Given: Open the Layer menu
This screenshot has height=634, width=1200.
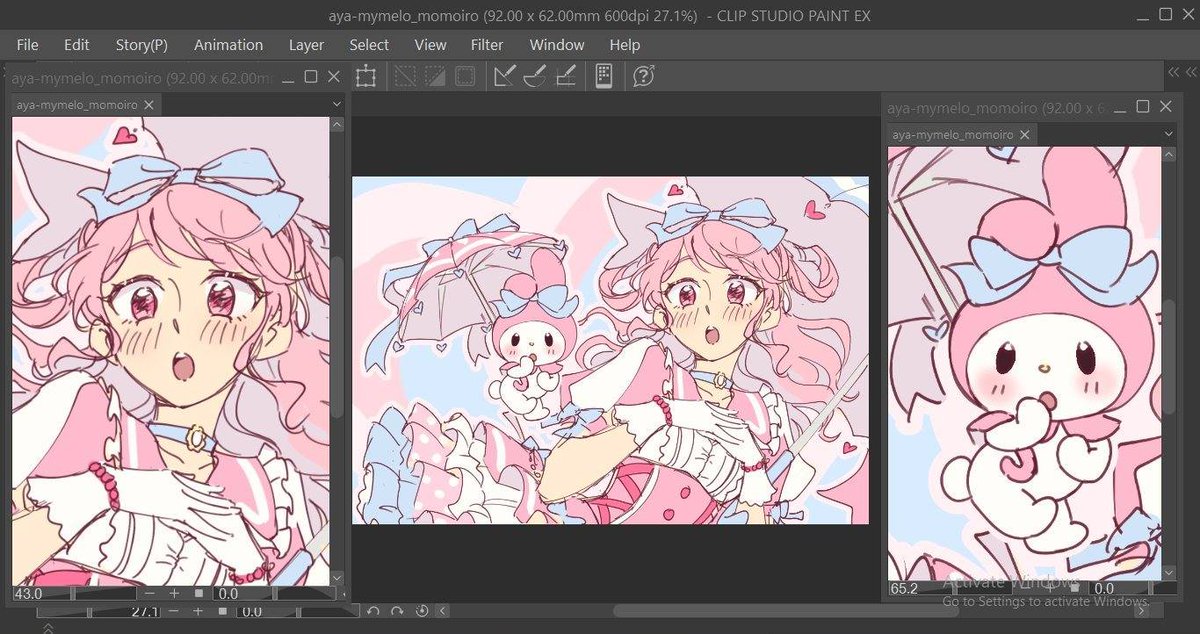Looking at the screenshot, I should point(306,45).
